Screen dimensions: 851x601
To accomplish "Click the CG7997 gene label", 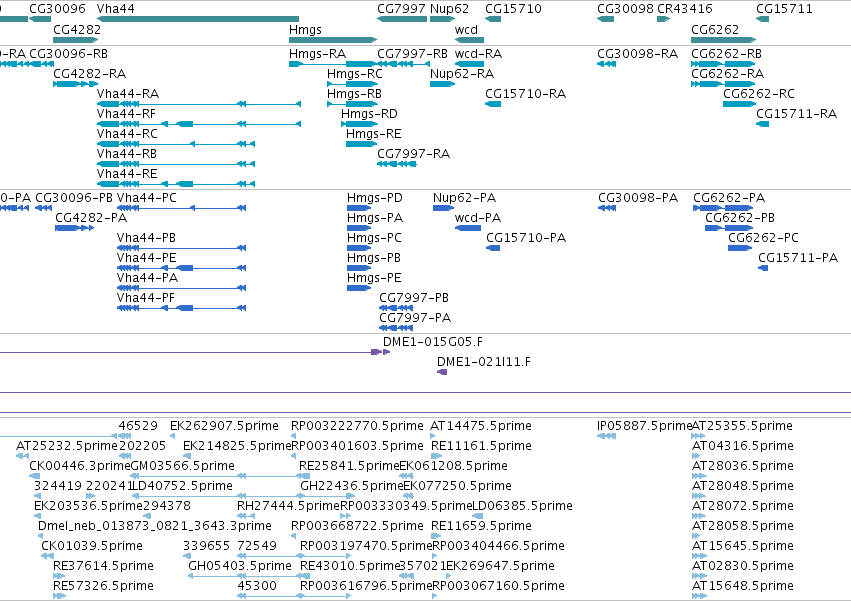I will [x=401, y=9].
